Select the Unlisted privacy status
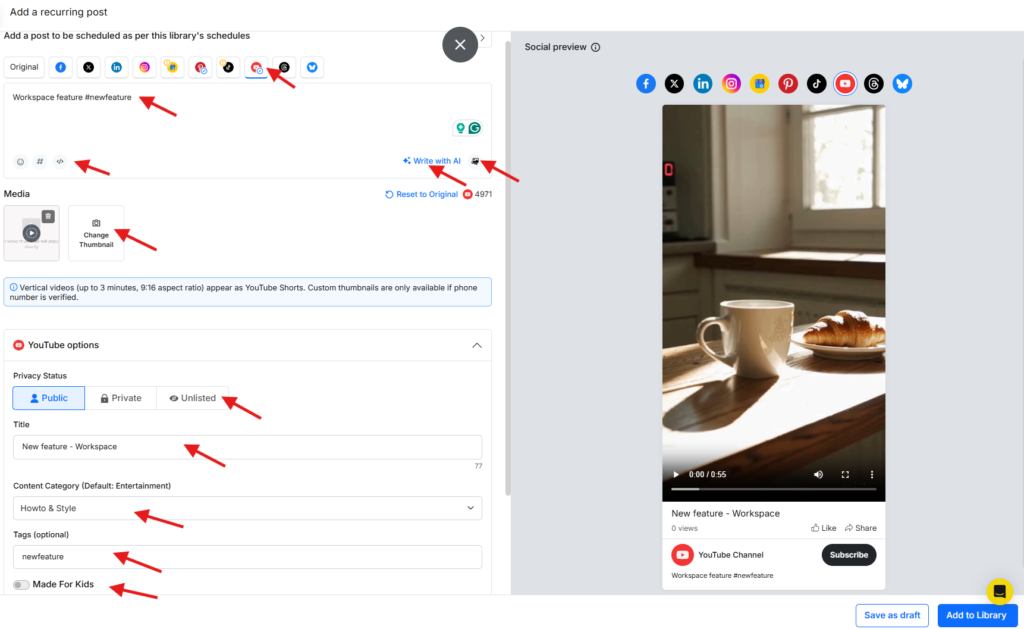 (x=192, y=397)
